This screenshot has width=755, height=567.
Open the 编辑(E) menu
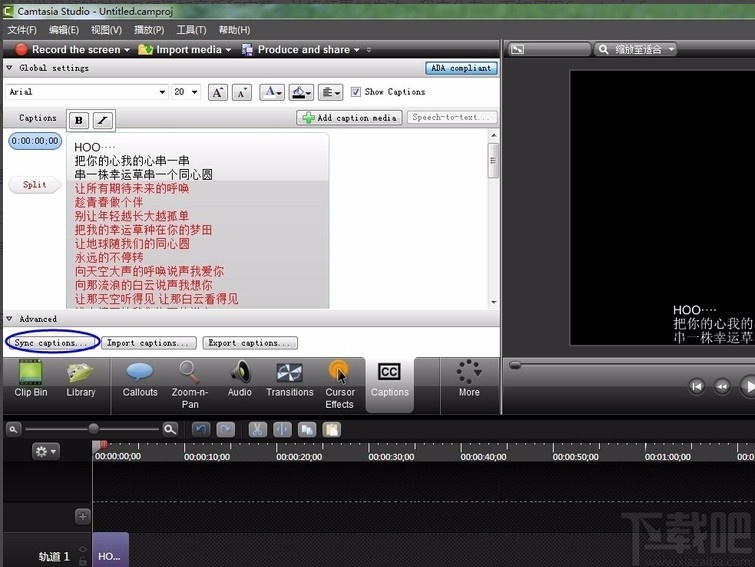pyautogui.click(x=64, y=30)
